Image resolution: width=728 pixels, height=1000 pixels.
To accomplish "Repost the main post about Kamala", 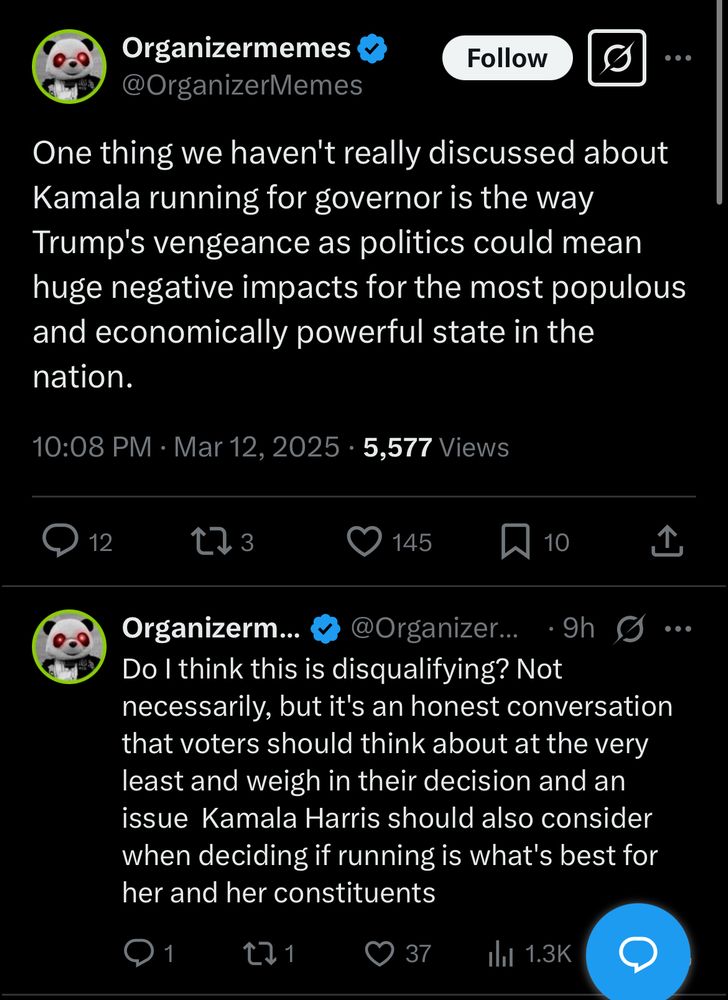I will pos(208,542).
